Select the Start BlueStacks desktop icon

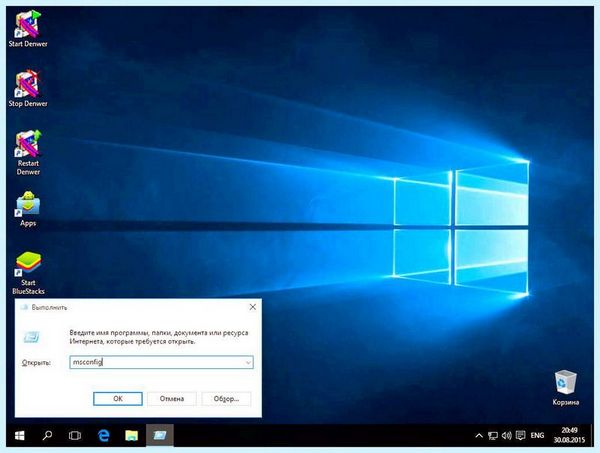pyautogui.click(x=28, y=273)
